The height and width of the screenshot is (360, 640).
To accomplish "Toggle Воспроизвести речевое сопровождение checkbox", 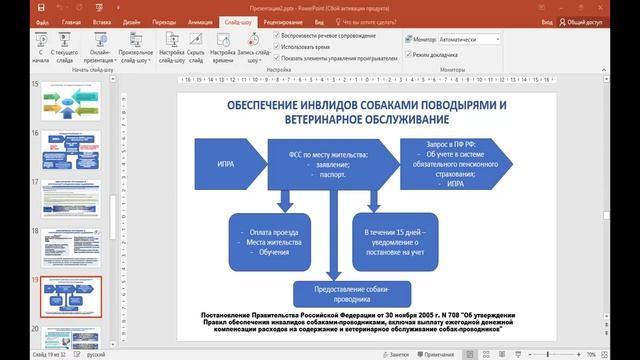I will click(x=276, y=36).
